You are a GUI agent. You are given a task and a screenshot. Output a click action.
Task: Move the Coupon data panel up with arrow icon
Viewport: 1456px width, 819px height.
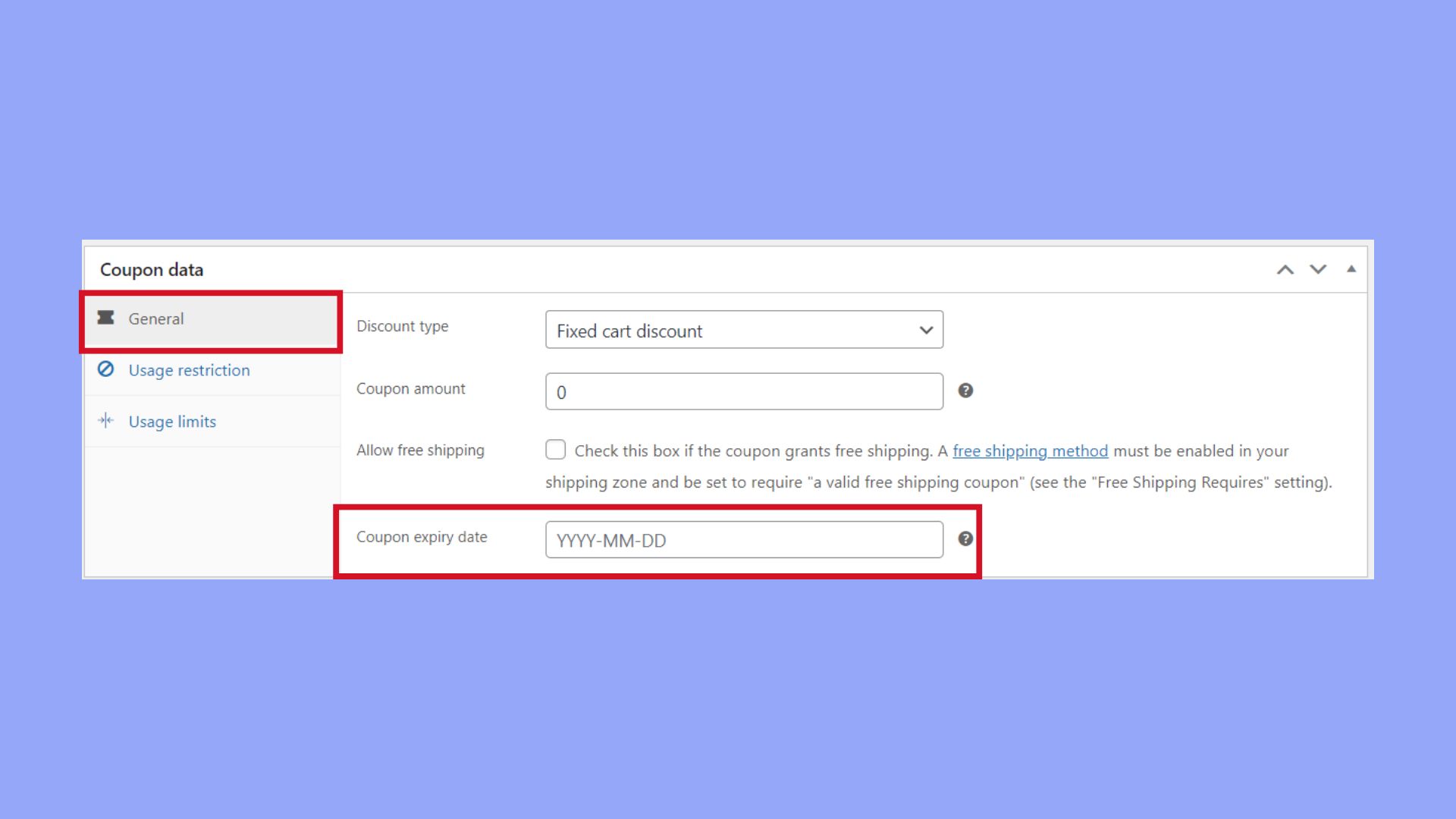point(1284,268)
